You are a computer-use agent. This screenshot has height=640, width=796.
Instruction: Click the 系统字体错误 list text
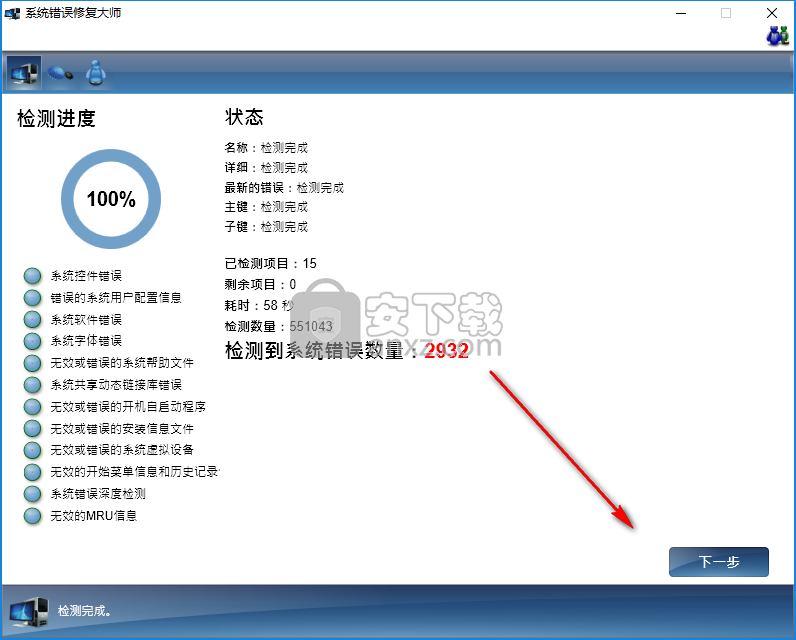pyautogui.click(x=86, y=341)
